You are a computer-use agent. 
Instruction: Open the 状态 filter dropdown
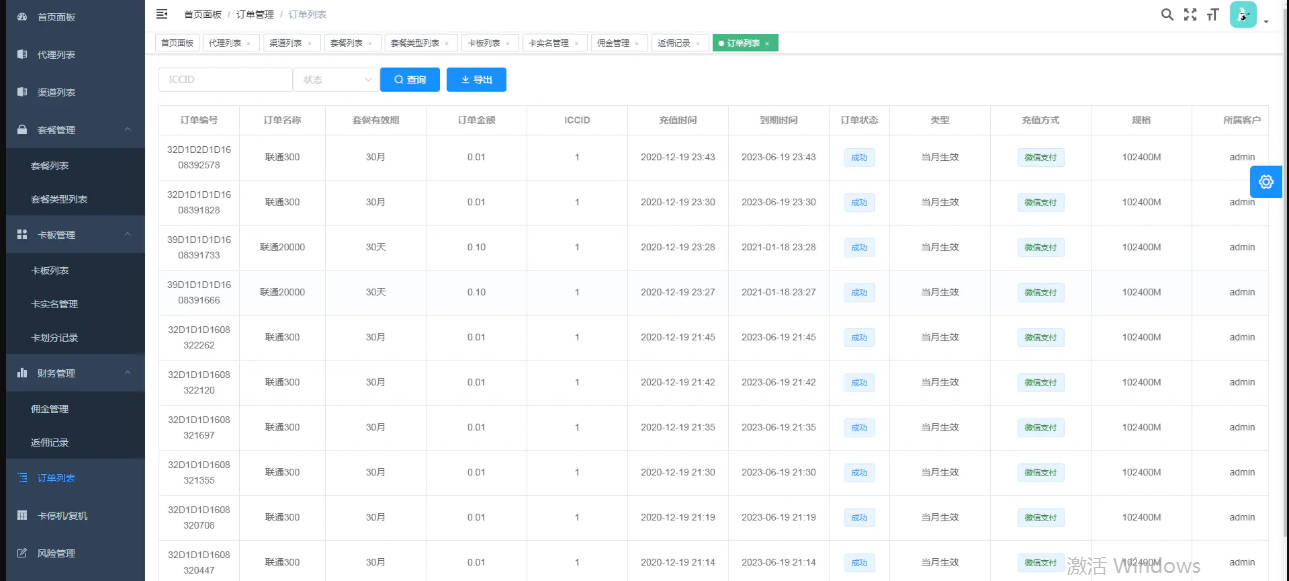[335, 80]
